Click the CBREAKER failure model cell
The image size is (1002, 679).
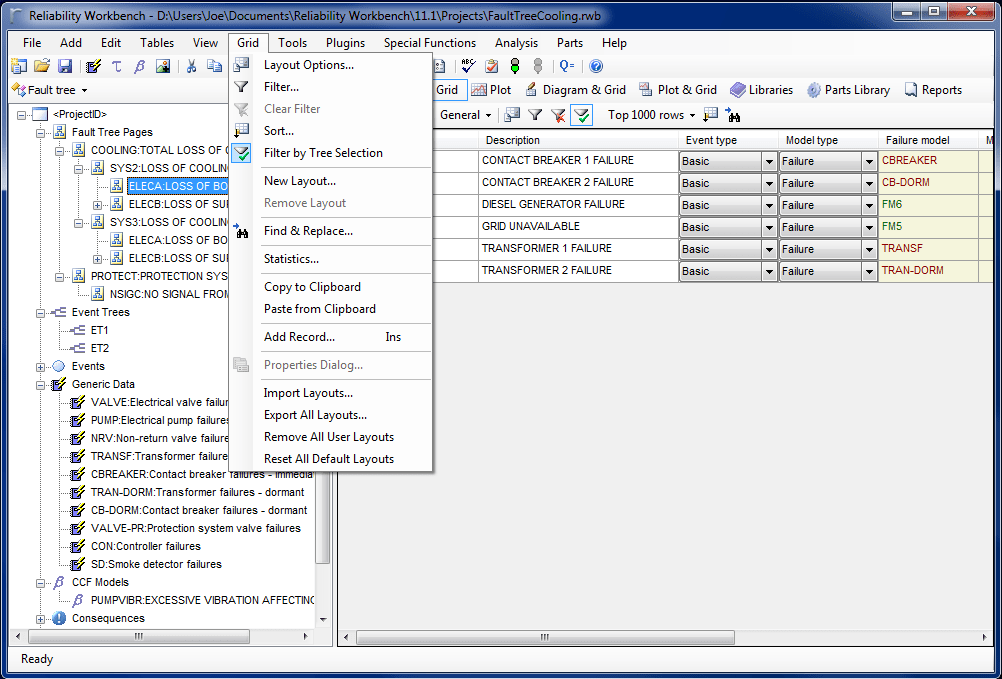coord(929,161)
